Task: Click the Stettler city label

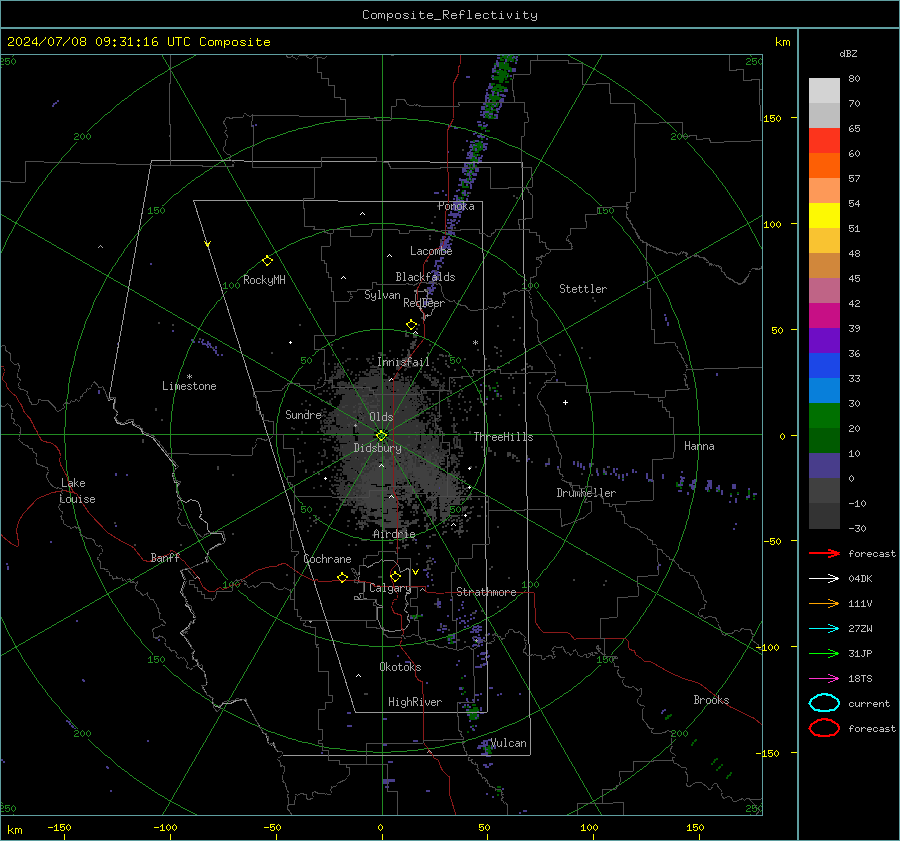Action: [x=583, y=289]
